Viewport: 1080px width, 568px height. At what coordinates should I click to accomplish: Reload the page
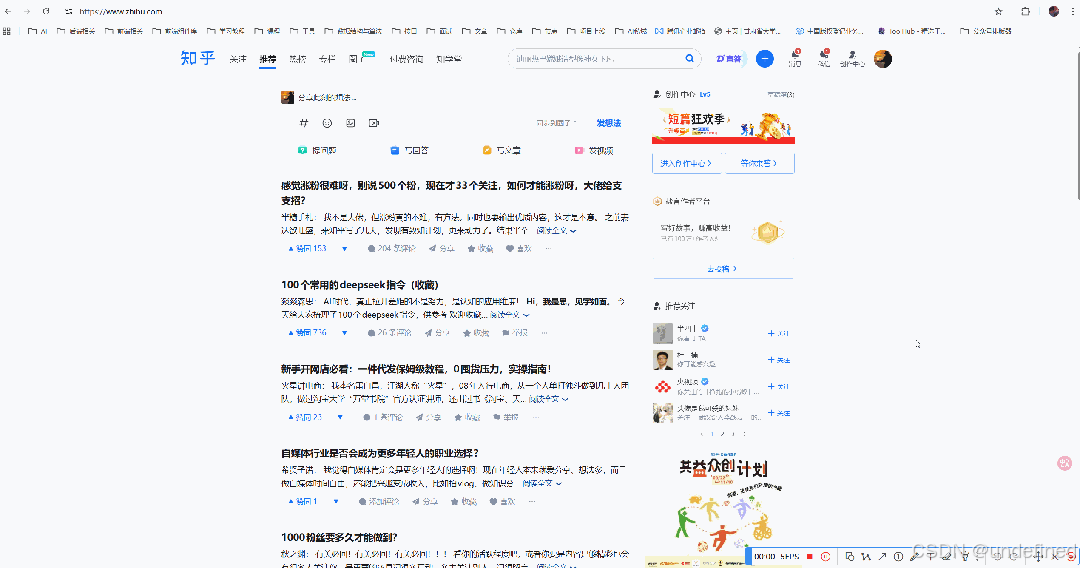pos(46,12)
